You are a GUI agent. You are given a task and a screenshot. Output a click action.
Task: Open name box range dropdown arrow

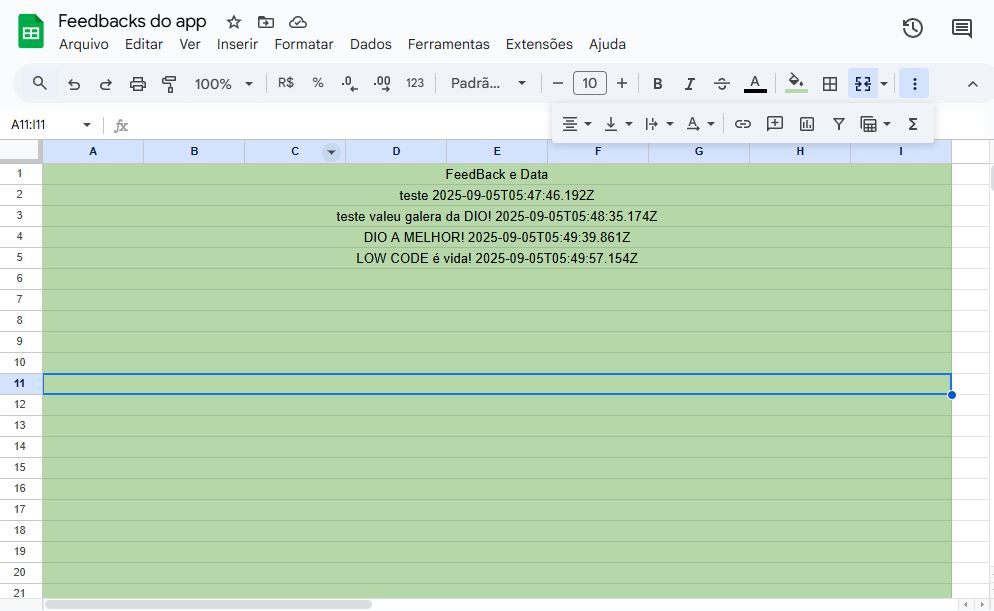[x=87, y=125]
